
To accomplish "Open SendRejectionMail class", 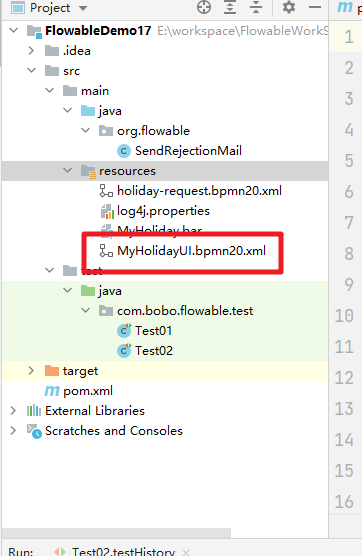I will 188,151.
